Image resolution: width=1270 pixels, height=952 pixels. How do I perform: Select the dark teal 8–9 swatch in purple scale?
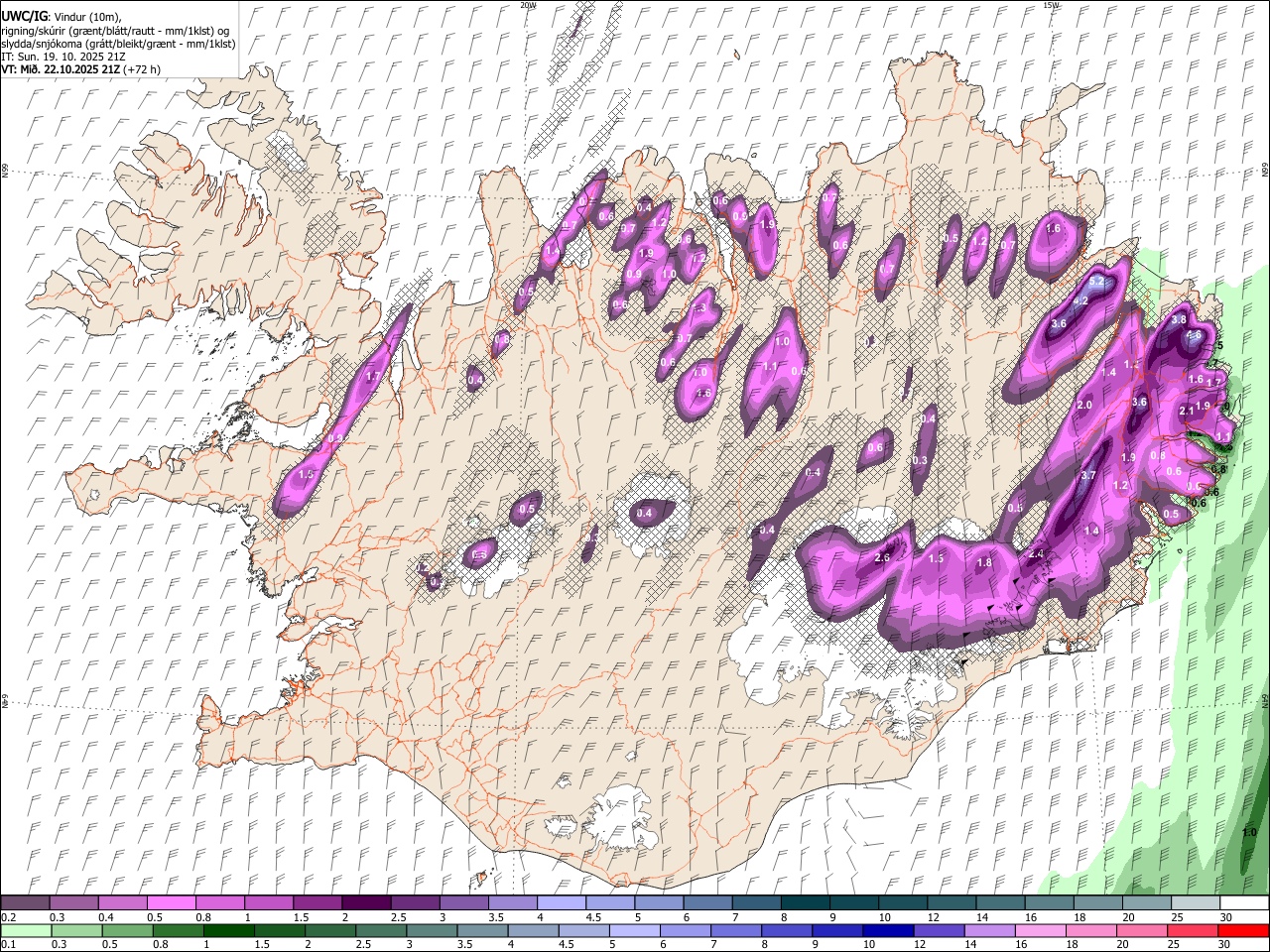pos(805,903)
